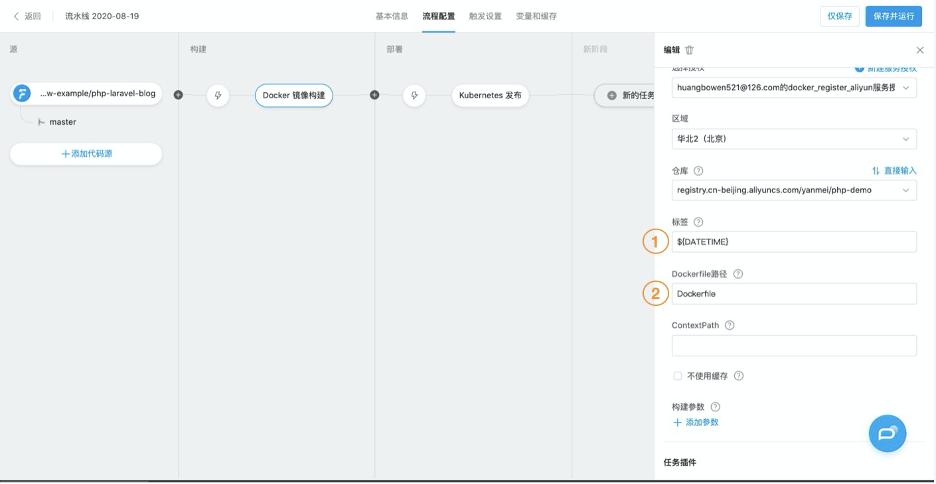
Task: Select the Docker 镜像构建 task
Action: click(x=294, y=95)
